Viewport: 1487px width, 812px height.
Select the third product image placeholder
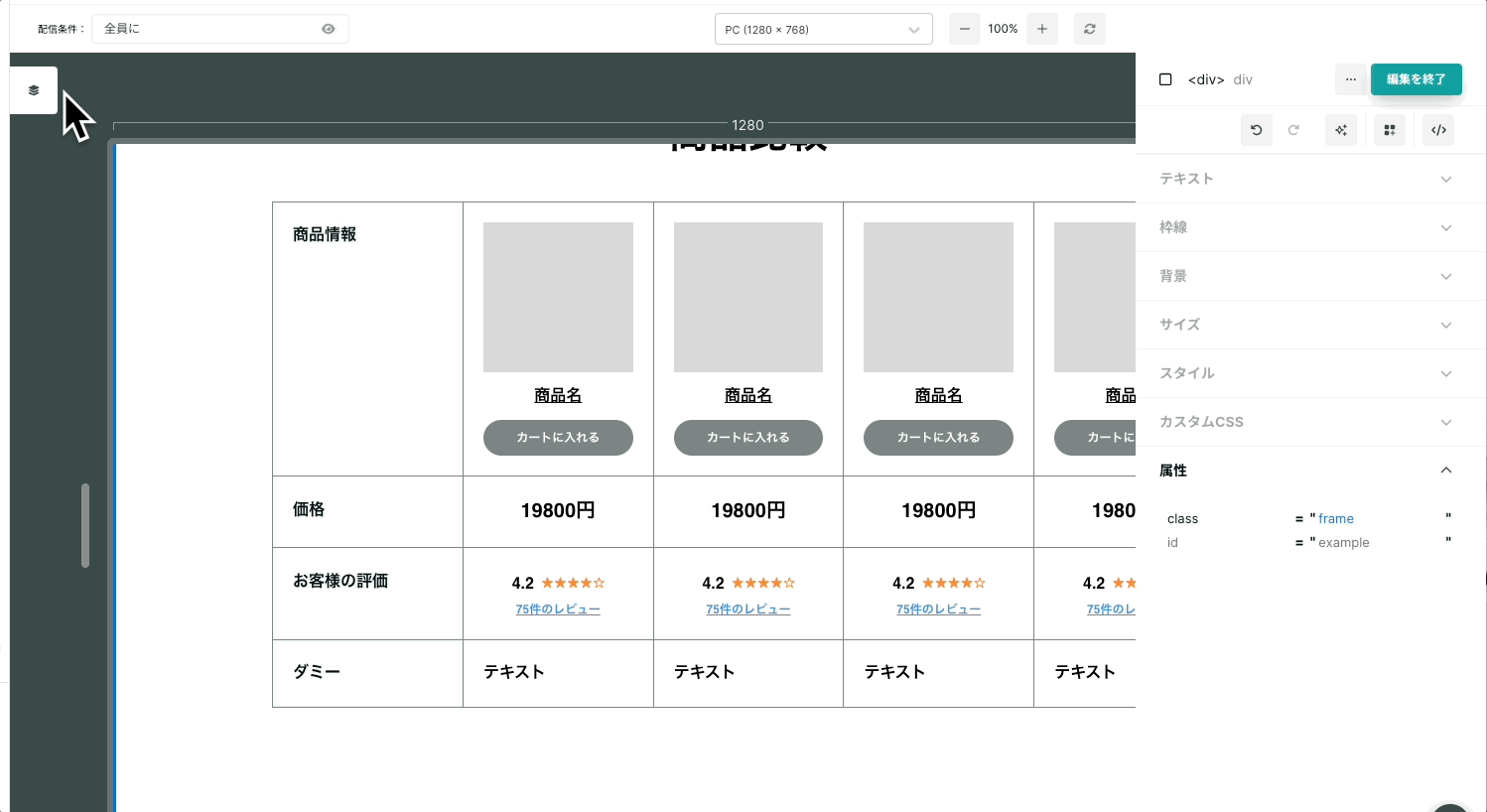click(938, 297)
